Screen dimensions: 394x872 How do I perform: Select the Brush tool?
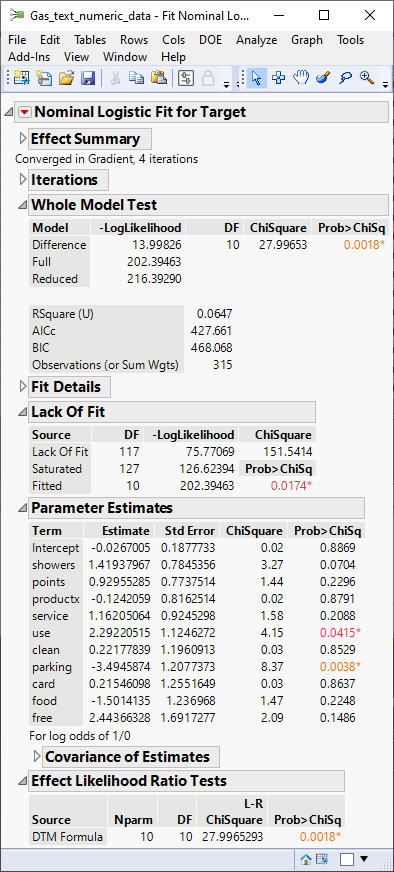coord(322,78)
